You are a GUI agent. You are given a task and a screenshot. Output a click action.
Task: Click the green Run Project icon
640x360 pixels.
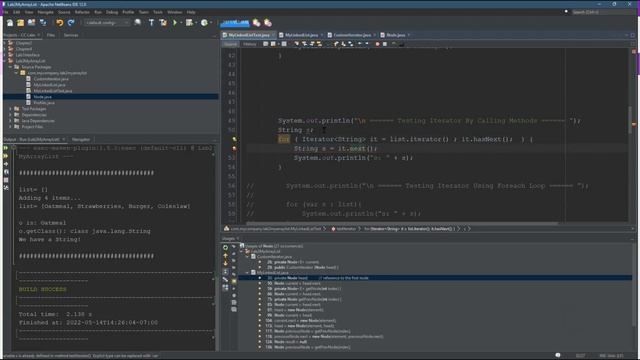175,23
